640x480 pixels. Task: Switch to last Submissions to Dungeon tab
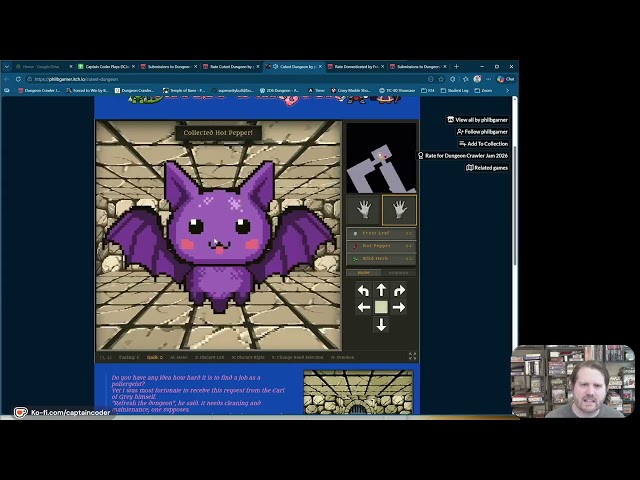[x=418, y=67]
